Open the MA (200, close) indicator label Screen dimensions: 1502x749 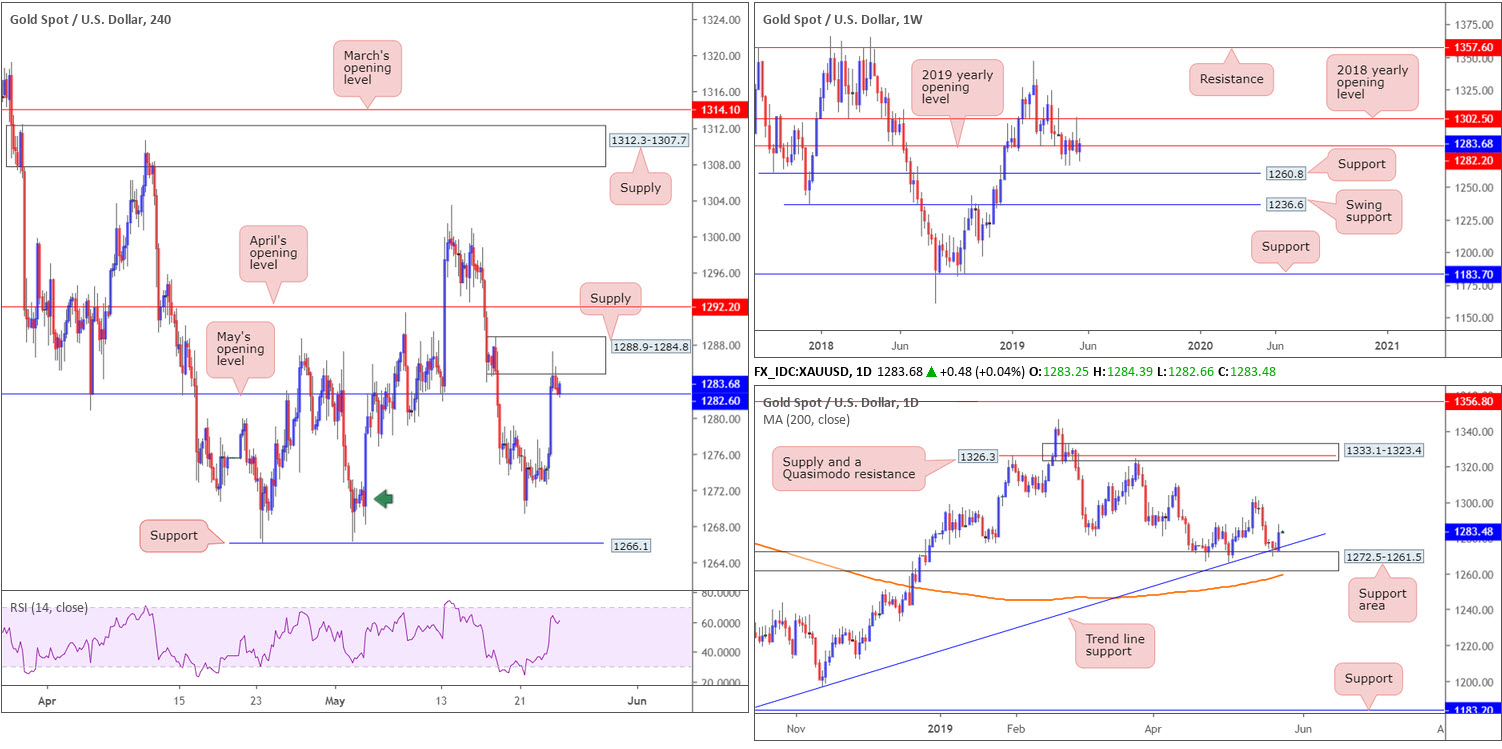[806, 419]
